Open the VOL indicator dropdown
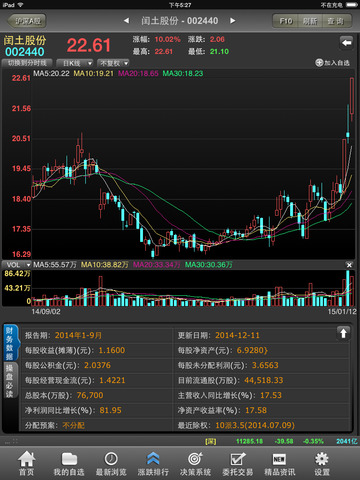This screenshot has width=360, height=480. (17, 265)
